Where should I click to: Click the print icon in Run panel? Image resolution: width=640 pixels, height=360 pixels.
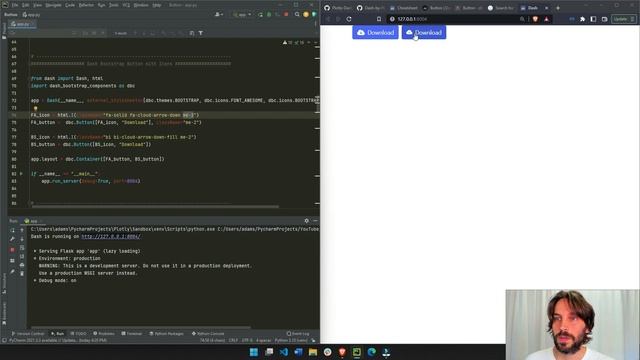pos(22,265)
